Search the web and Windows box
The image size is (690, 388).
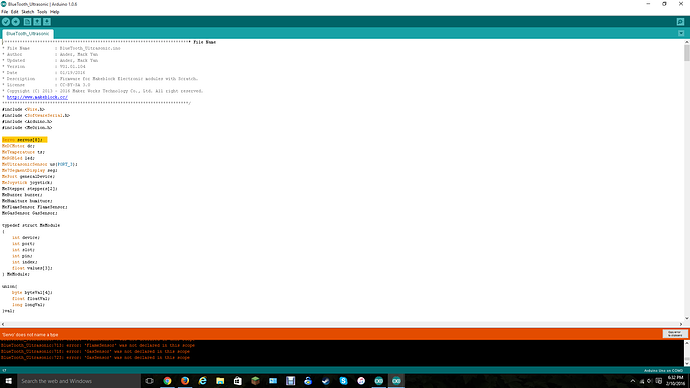click(x=78, y=381)
